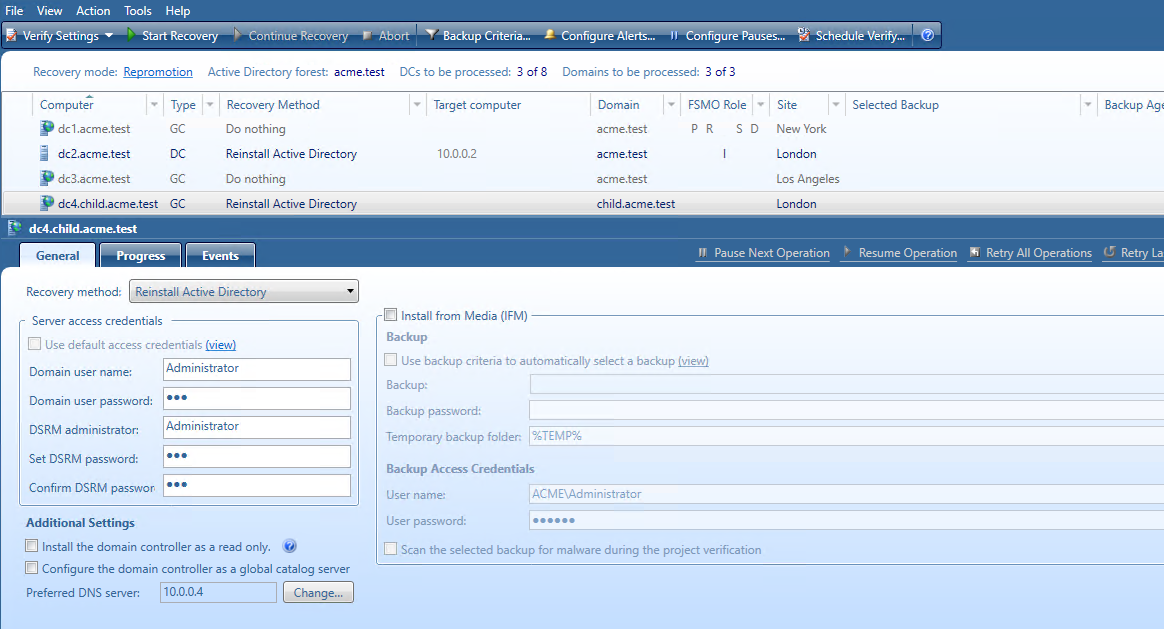This screenshot has width=1164, height=629.
Task: Click the Backup Age column header
Action: click(x=1133, y=105)
